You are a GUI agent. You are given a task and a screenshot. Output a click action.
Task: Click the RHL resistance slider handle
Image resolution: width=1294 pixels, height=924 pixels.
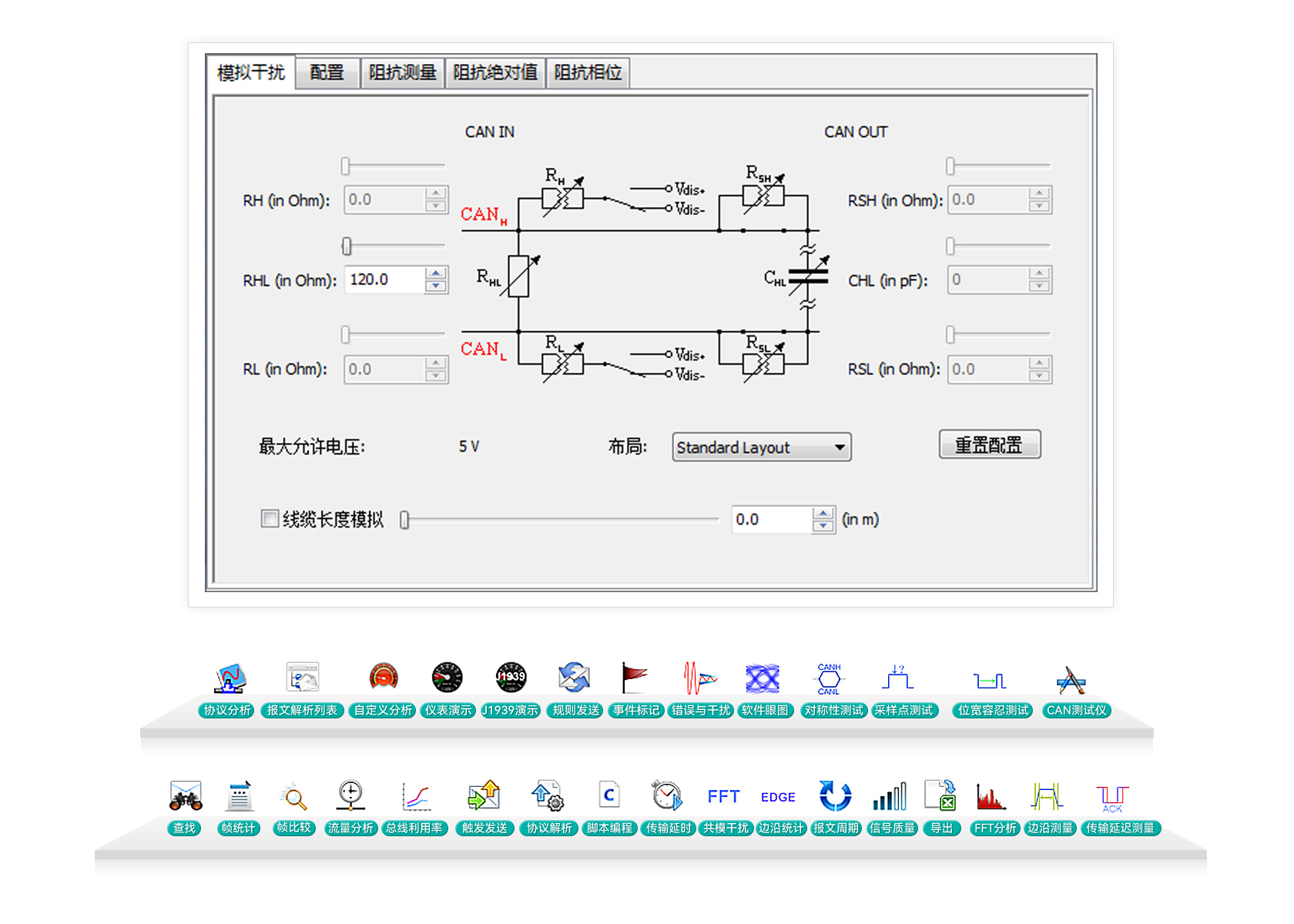tap(347, 246)
